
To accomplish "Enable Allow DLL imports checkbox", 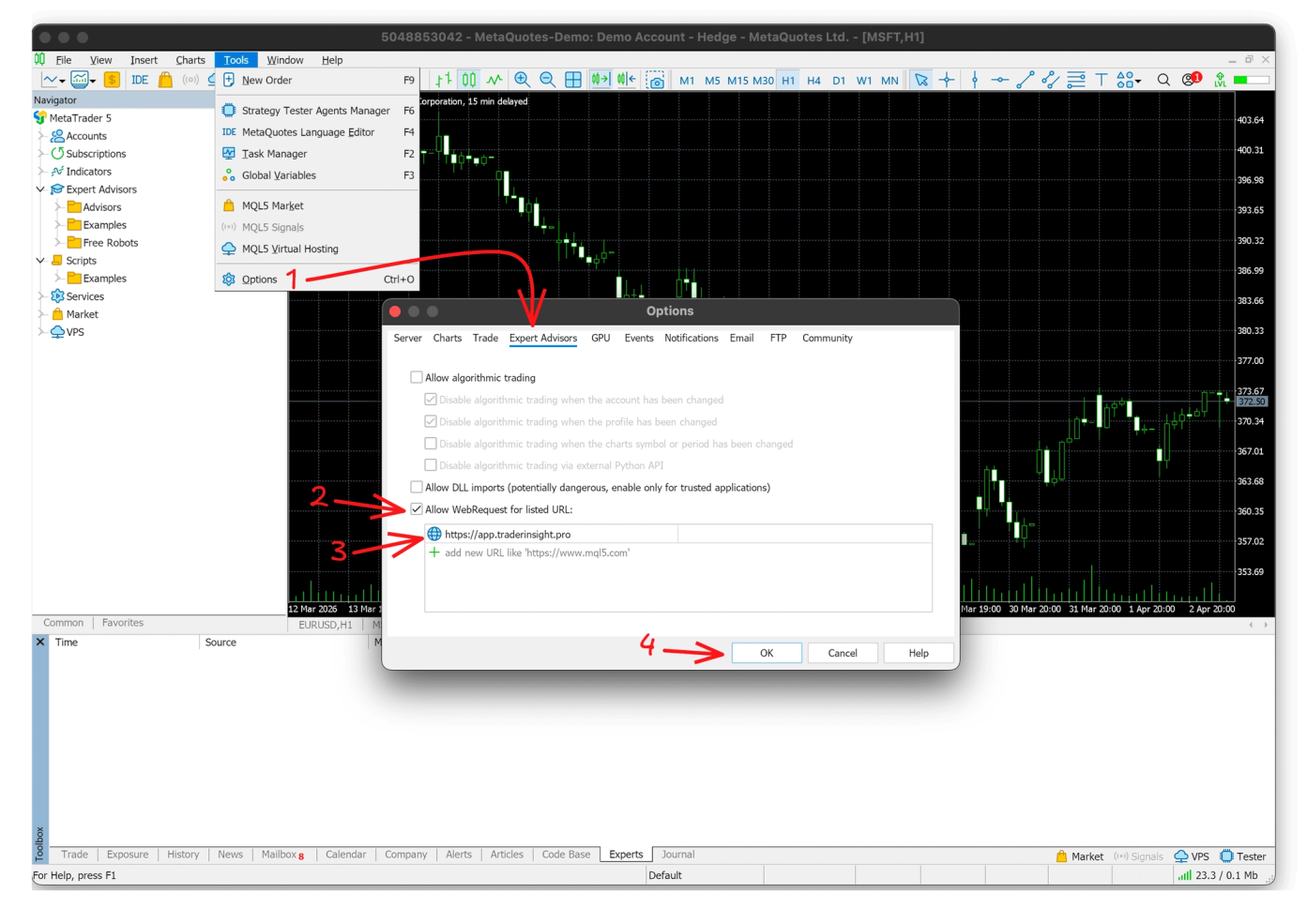I will pyautogui.click(x=417, y=487).
